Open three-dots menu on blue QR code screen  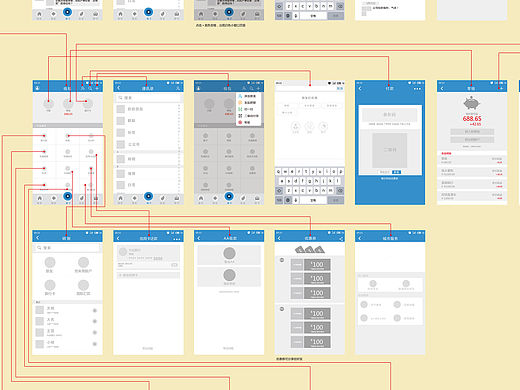click(x=417, y=89)
